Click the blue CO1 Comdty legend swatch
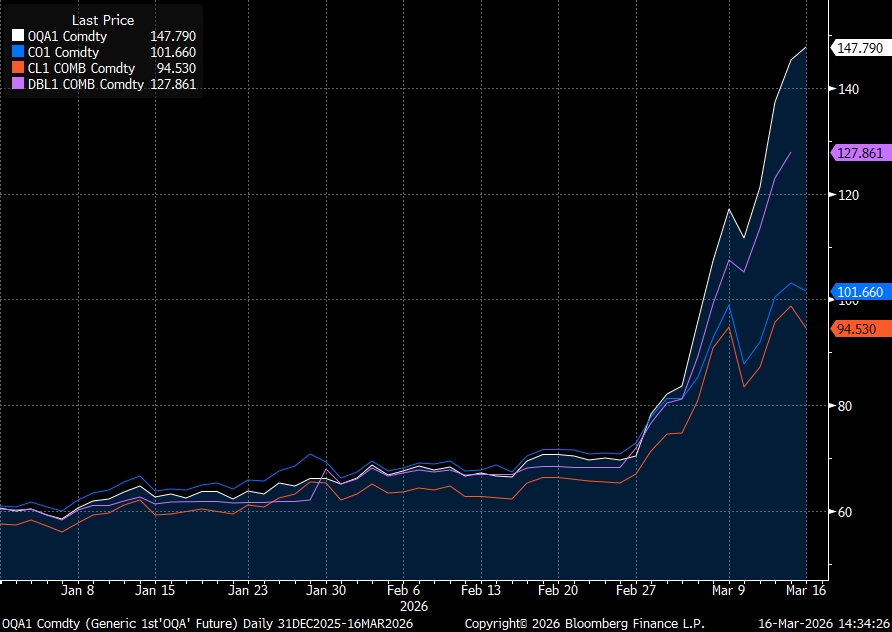Image resolution: width=892 pixels, height=632 pixels. 18,52
